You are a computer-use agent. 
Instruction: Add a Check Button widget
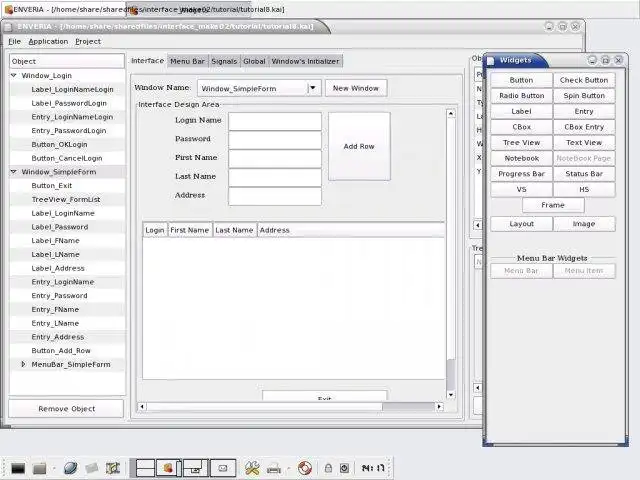[584, 80]
